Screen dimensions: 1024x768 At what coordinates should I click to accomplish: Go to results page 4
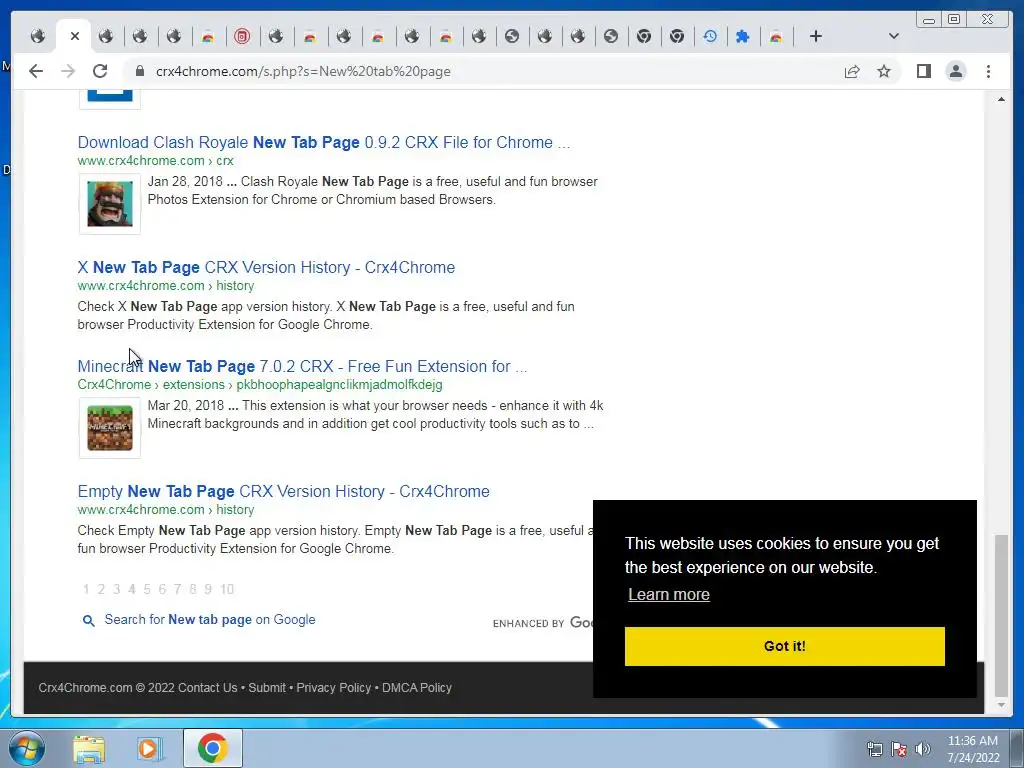(x=131, y=589)
